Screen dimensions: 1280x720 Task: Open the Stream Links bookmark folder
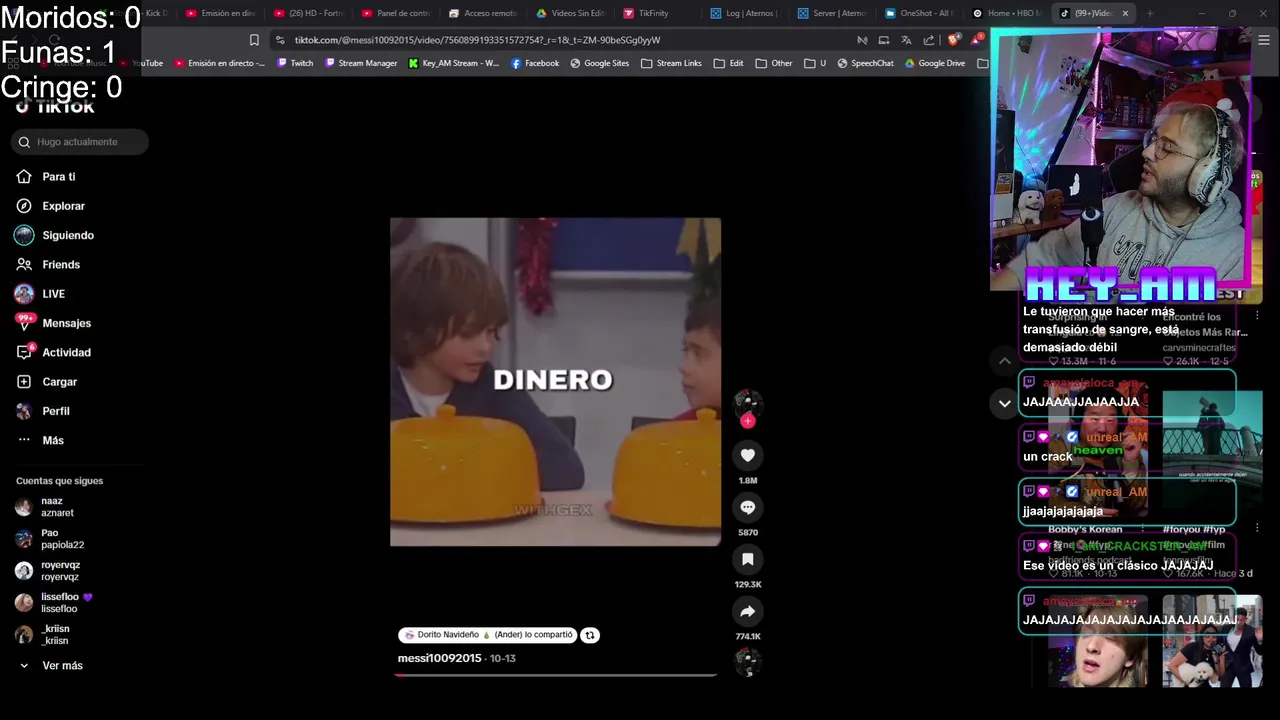[671, 63]
